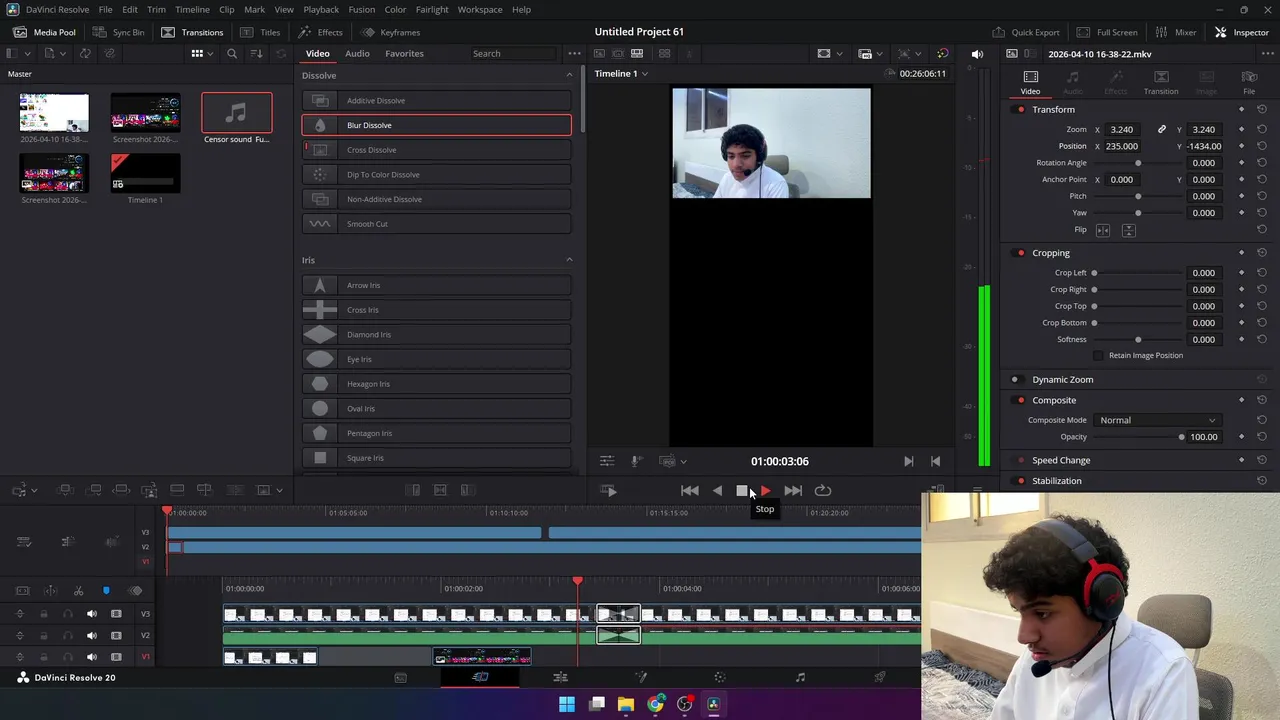Play in reverse
The height and width of the screenshot is (720, 1280).
click(717, 491)
